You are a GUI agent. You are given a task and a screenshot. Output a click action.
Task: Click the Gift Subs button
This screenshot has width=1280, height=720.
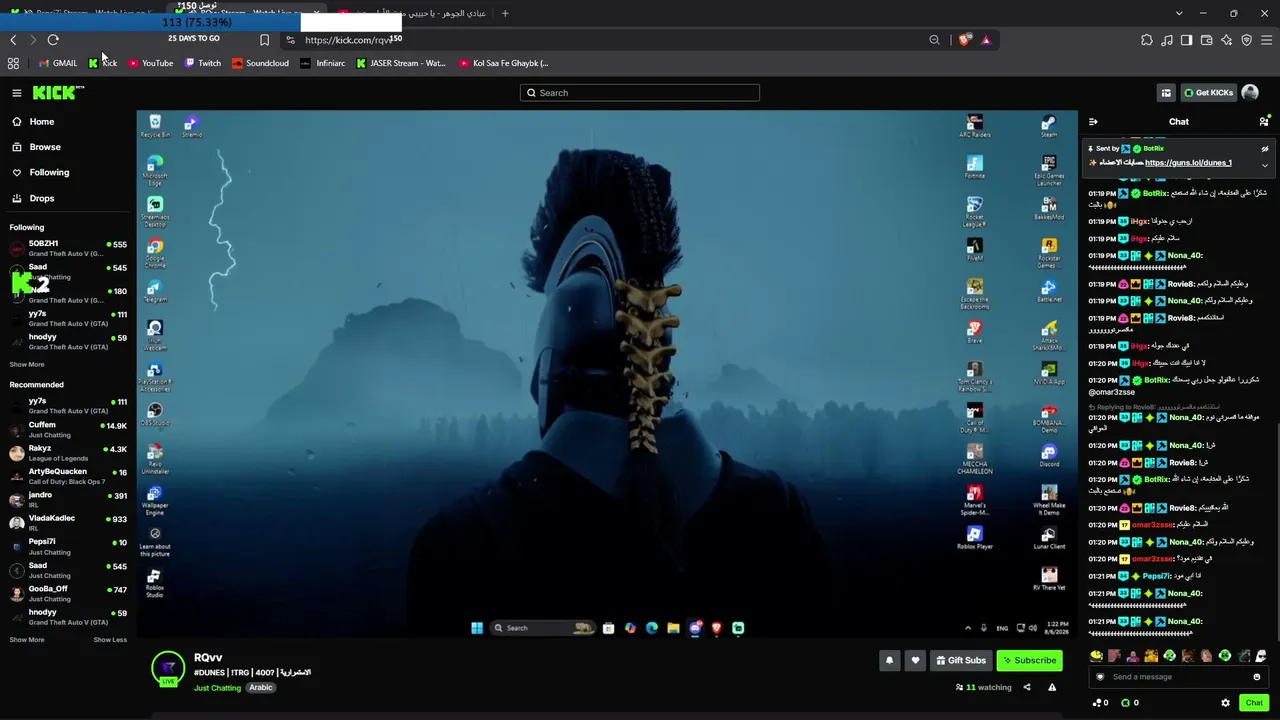pos(960,660)
